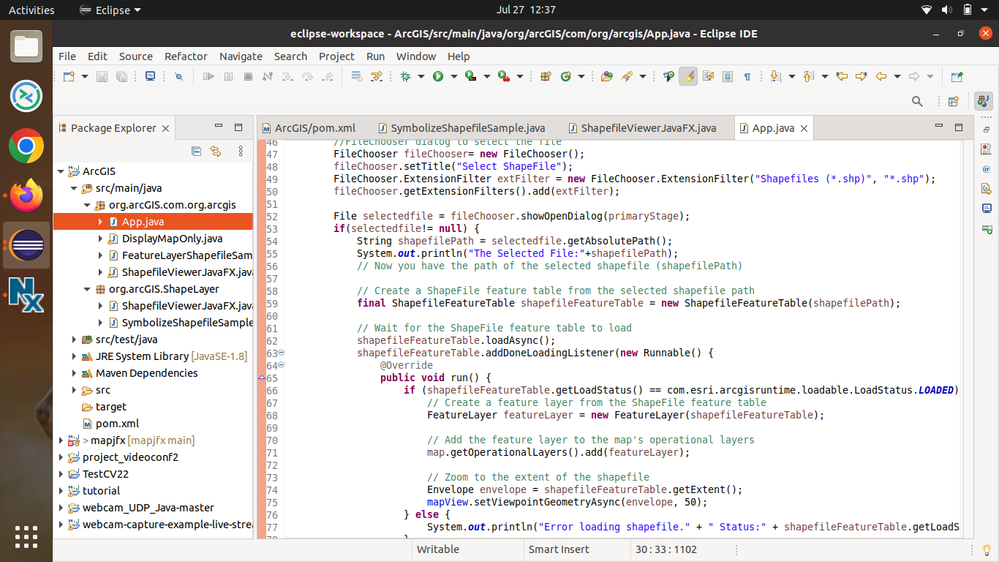
Task: Select DisplayMapOnly.java in Package Explorer
Action: pos(171,239)
